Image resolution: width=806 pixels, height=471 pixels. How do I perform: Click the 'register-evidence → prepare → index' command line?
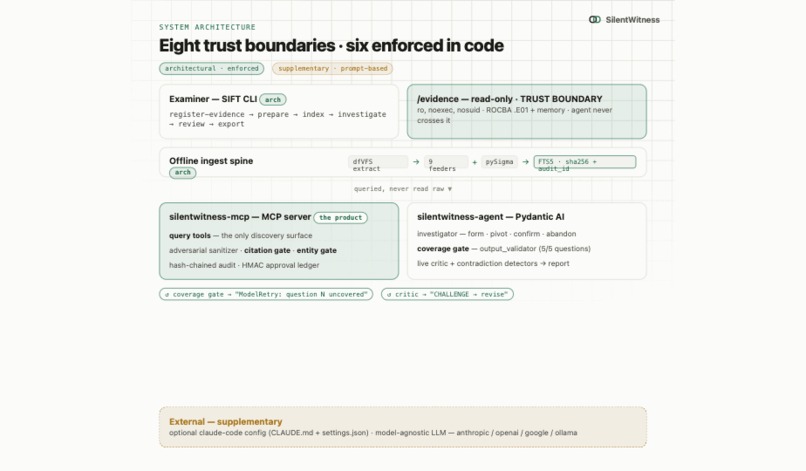point(278,119)
